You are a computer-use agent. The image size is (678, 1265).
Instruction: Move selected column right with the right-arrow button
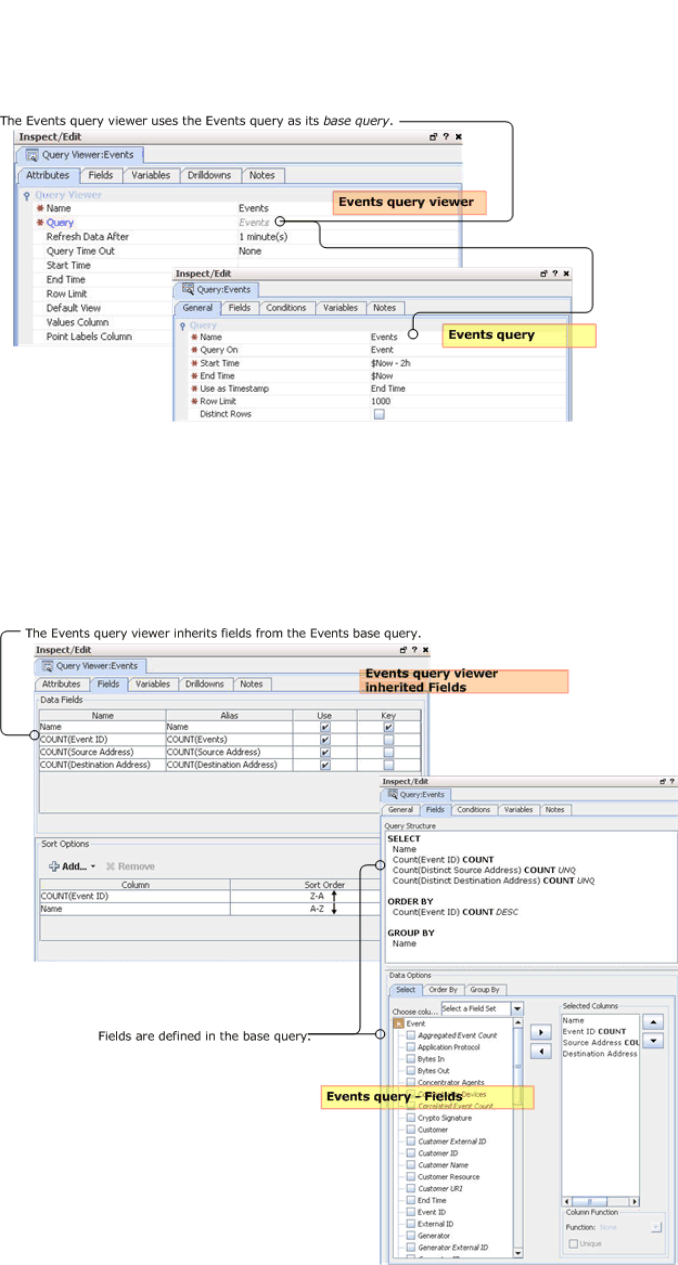click(539, 1032)
